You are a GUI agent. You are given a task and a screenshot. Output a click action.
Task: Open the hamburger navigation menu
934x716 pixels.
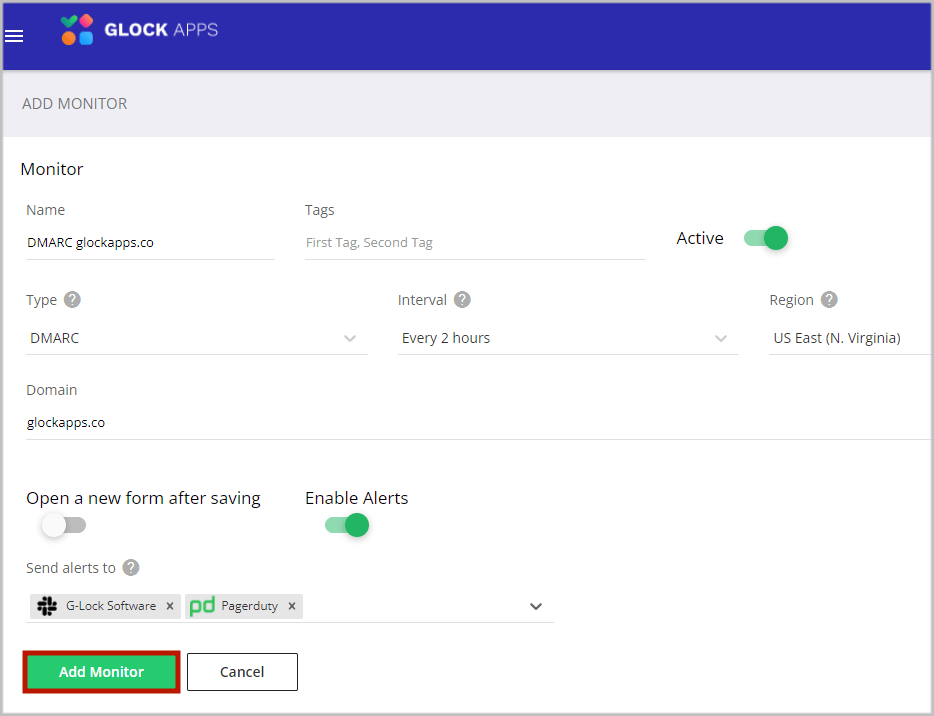coord(14,36)
